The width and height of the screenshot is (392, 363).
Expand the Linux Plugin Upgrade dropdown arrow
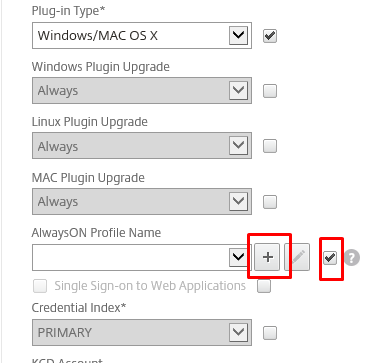coord(238,145)
